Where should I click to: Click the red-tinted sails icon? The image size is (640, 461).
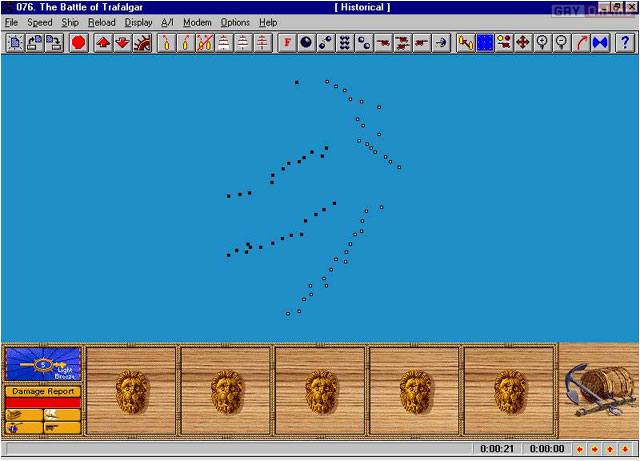(262, 42)
